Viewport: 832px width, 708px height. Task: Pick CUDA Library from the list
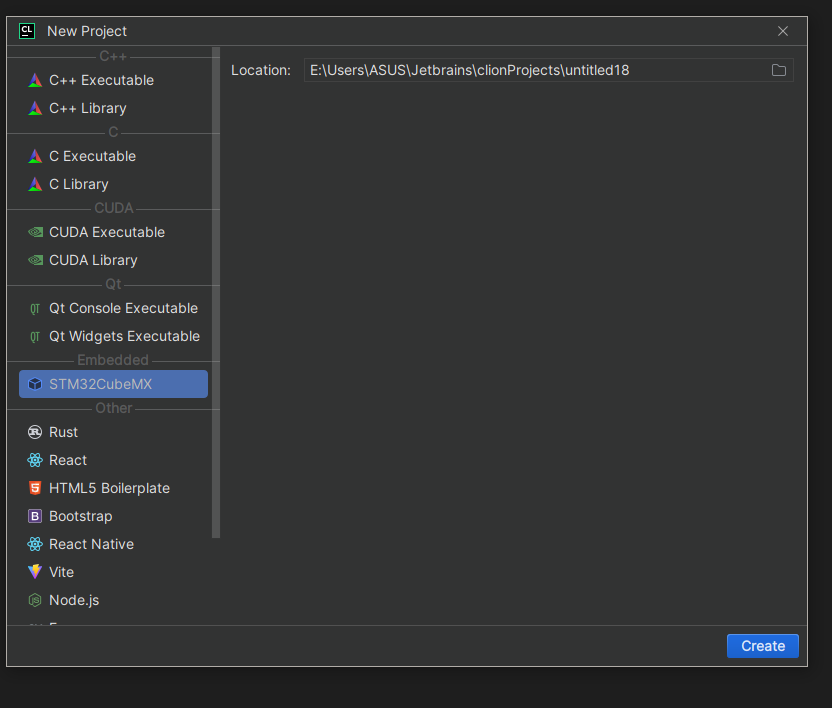pos(113,260)
